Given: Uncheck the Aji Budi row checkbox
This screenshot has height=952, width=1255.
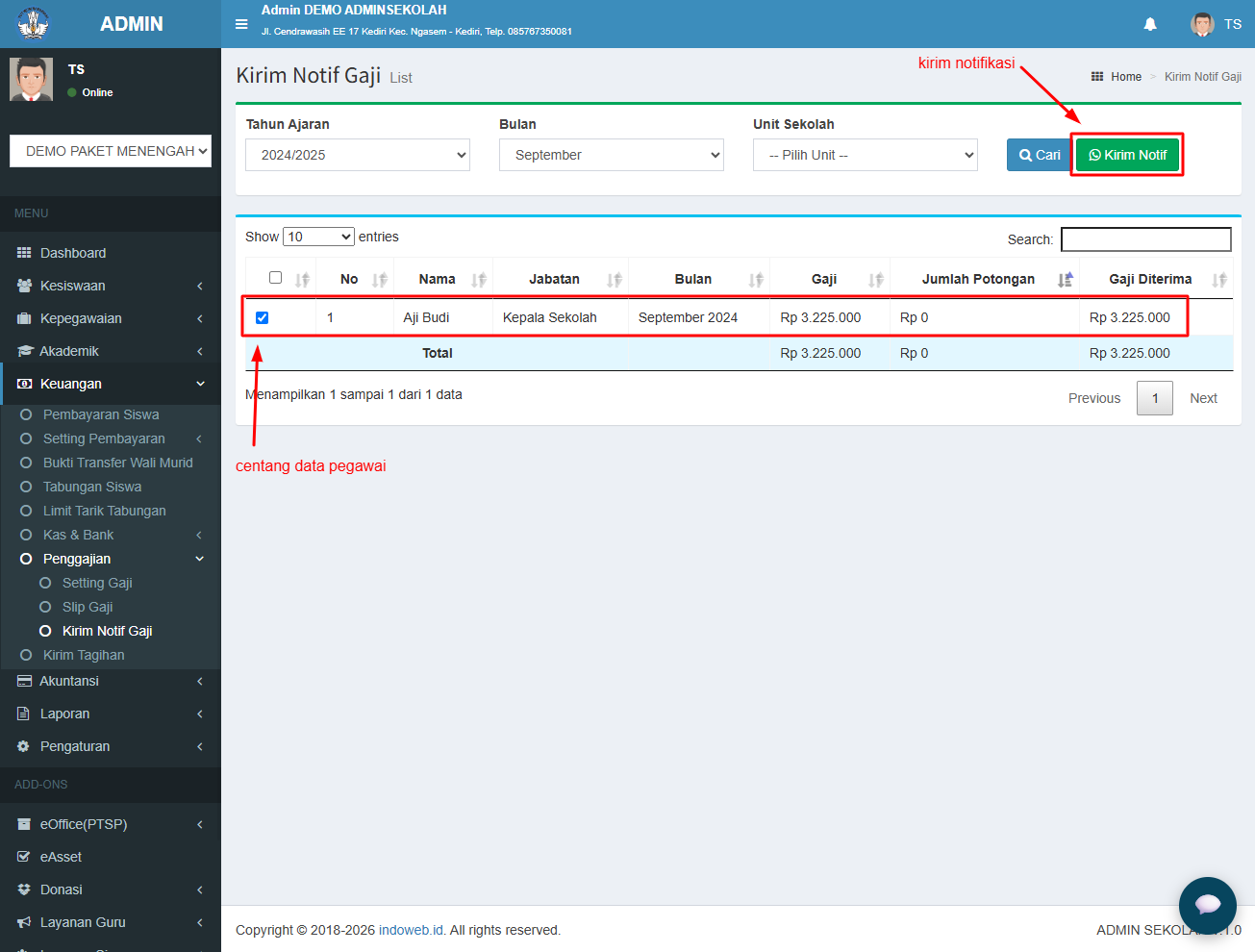Looking at the screenshot, I should [x=262, y=317].
